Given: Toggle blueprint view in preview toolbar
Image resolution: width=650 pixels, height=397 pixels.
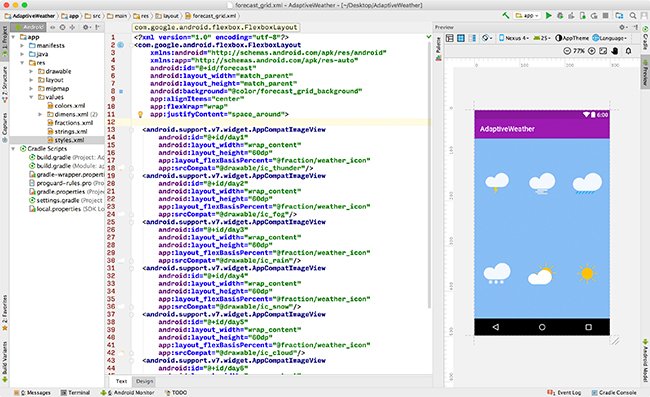Looking at the screenshot, I should pyautogui.click(x=461, y=38).
